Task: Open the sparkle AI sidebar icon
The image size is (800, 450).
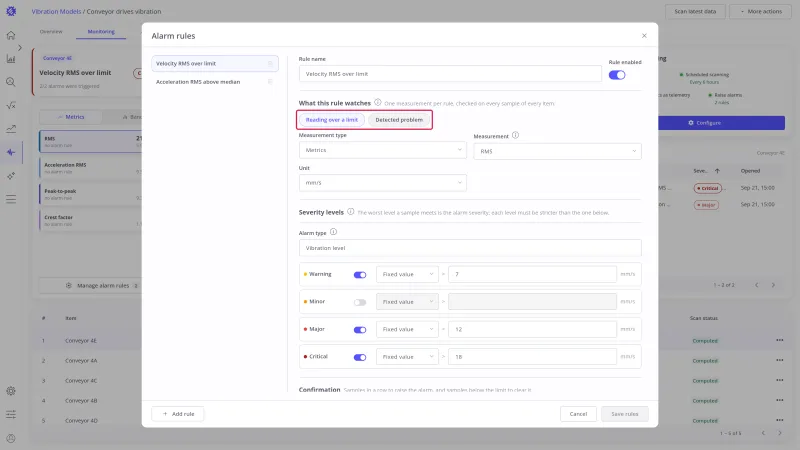Action: [11, 176]
